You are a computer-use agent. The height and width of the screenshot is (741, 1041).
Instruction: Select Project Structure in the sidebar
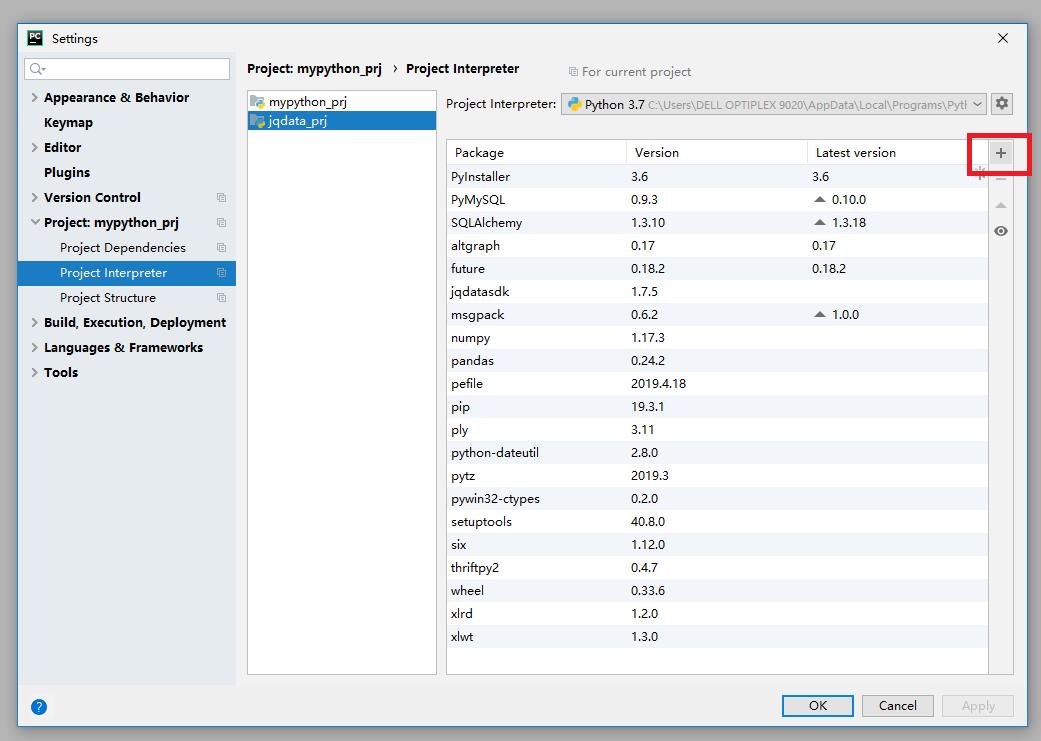pyautogui.click(x=108, y=298)
